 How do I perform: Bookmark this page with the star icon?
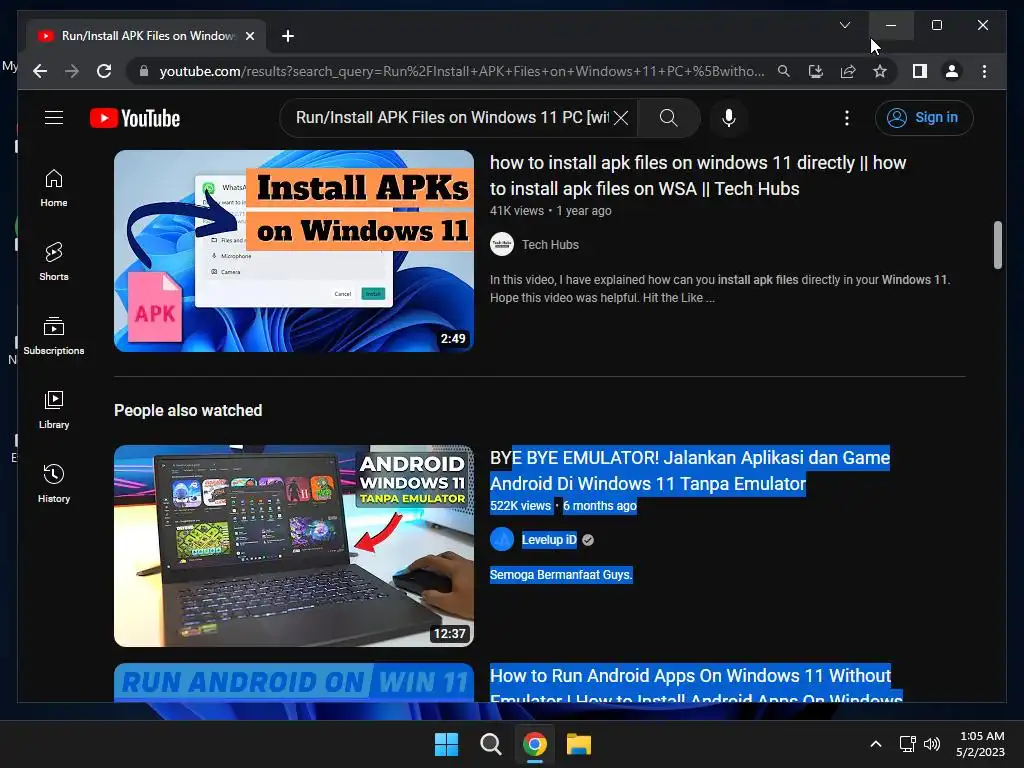pyautogui.click(x=880, y=71)
